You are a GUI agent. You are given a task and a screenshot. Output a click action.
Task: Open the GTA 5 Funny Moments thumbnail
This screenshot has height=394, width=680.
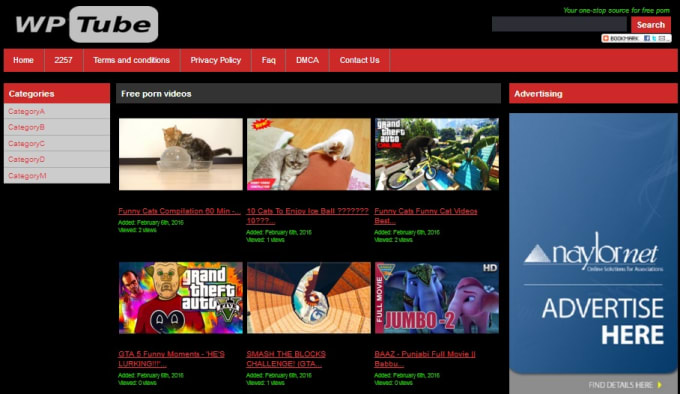coord(181,298)
